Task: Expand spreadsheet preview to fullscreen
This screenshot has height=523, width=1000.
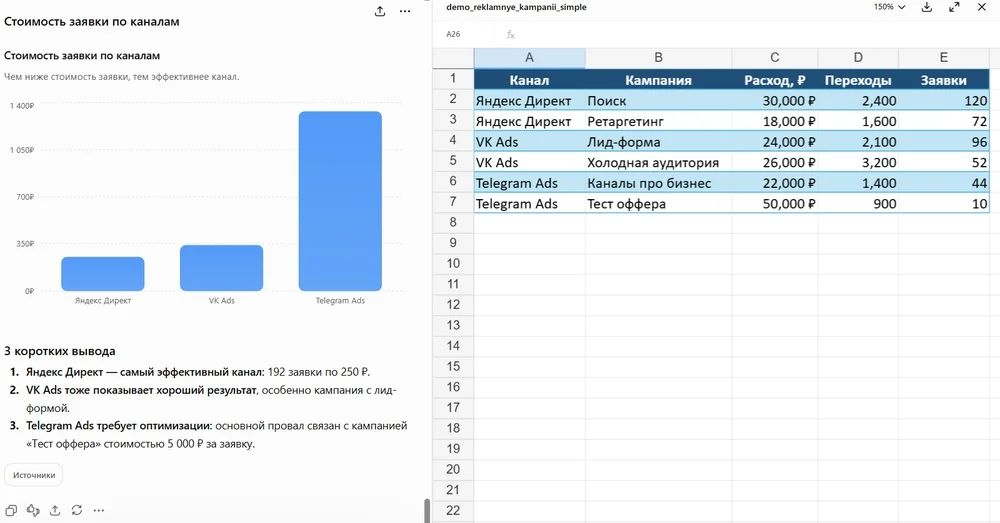Action: (x=955, y=7)
